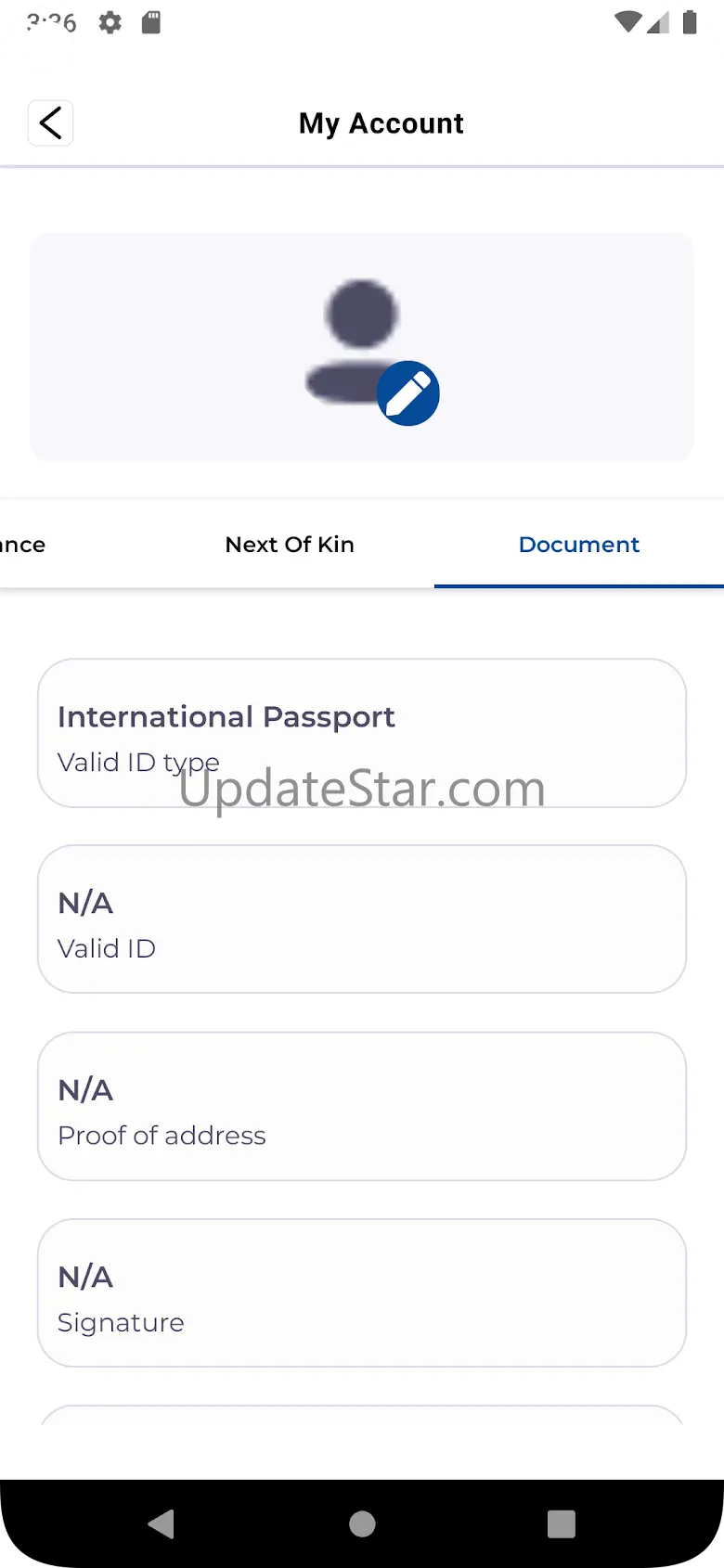Tap the battery status icon
Image resolution: width=724 pixels, height=1568 pixels.
click(690, 22)
